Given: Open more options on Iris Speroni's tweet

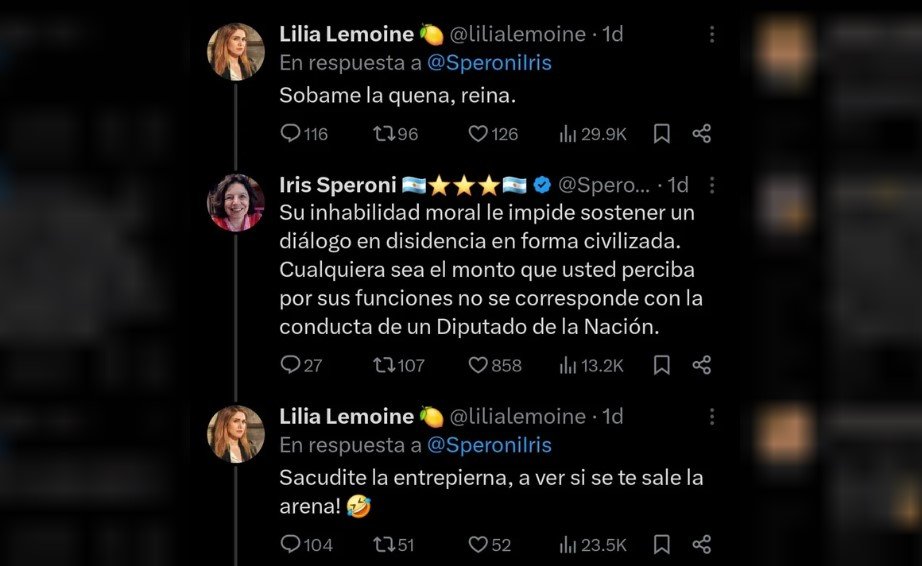Looking at the screenshot, I should pos(712,185).
